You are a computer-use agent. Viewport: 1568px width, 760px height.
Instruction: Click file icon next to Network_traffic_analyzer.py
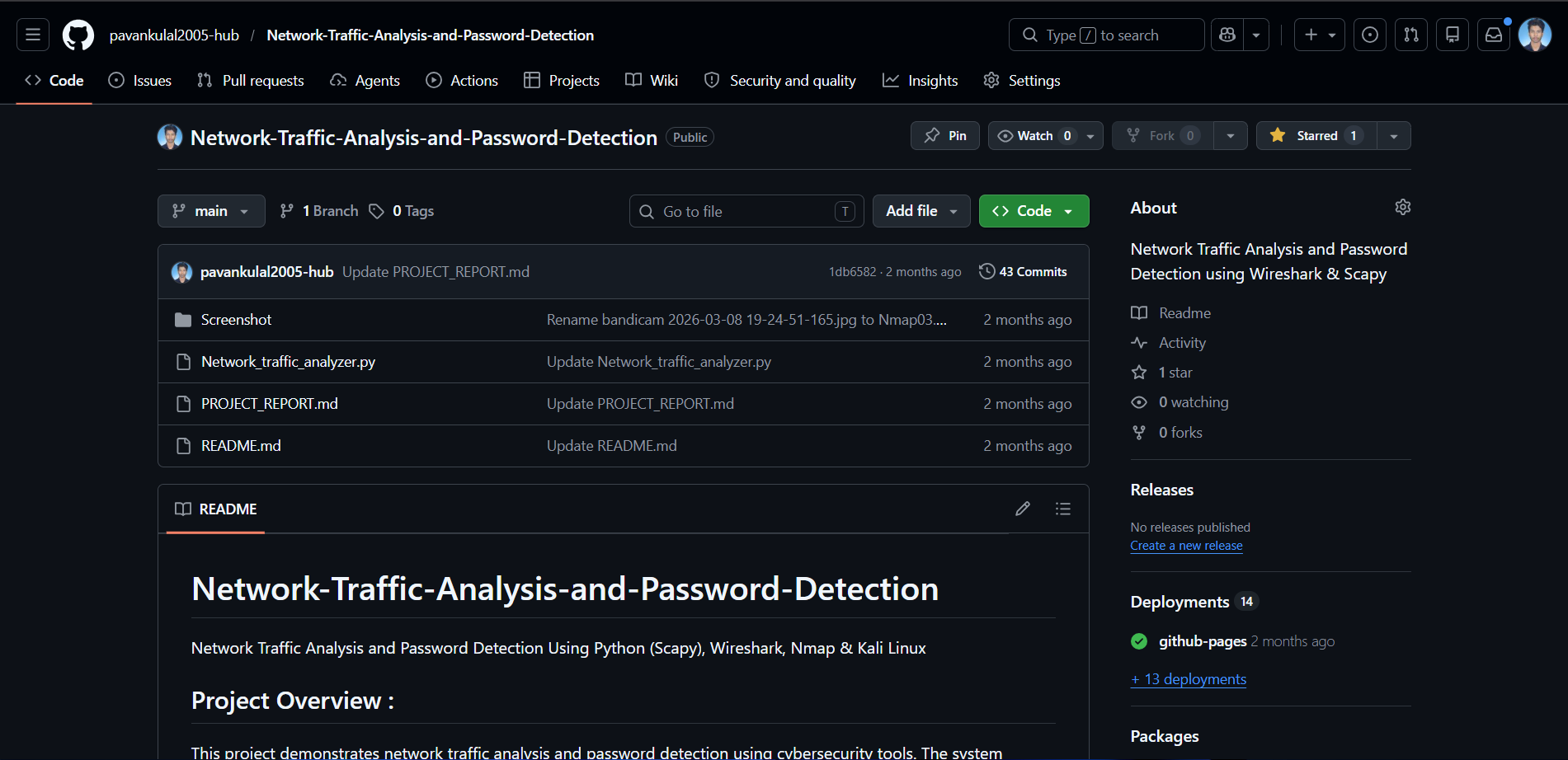click(x=183, y=362)
